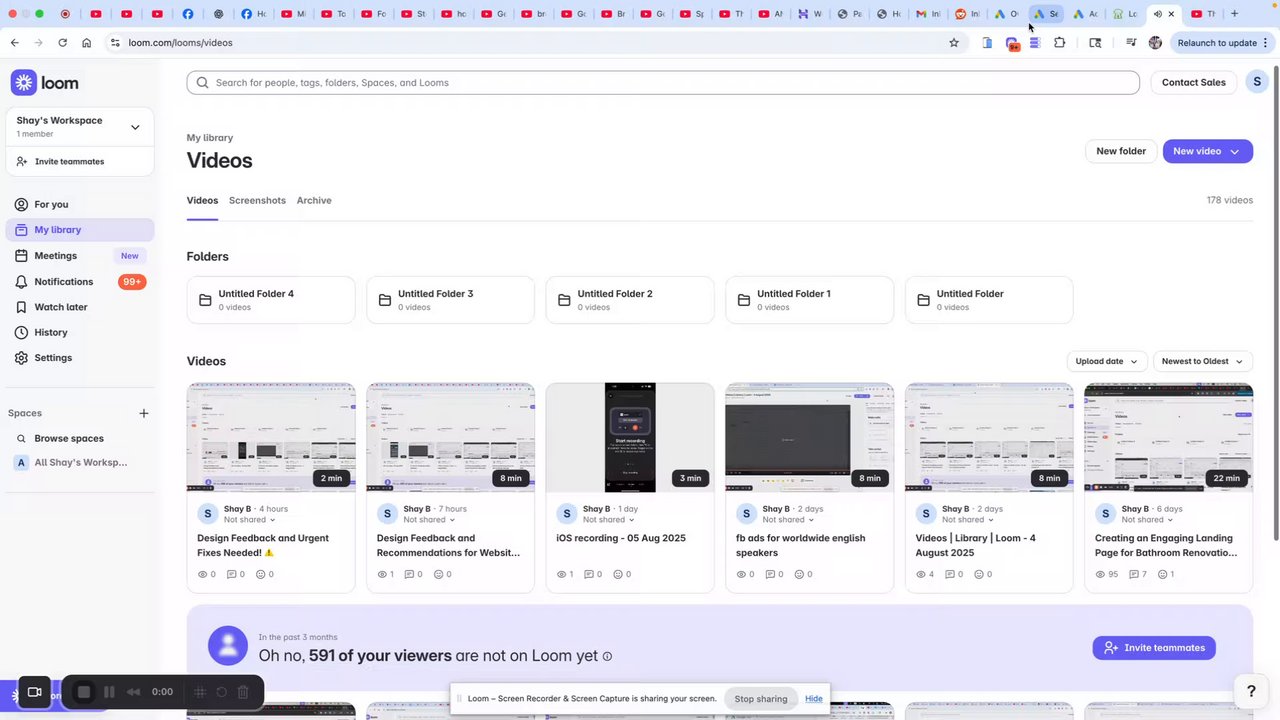Expand Not shared menu on Bathroom Renovation video
This screenshot has width=1280, height=720.
pyautogui.click(x=1147, y=520)
